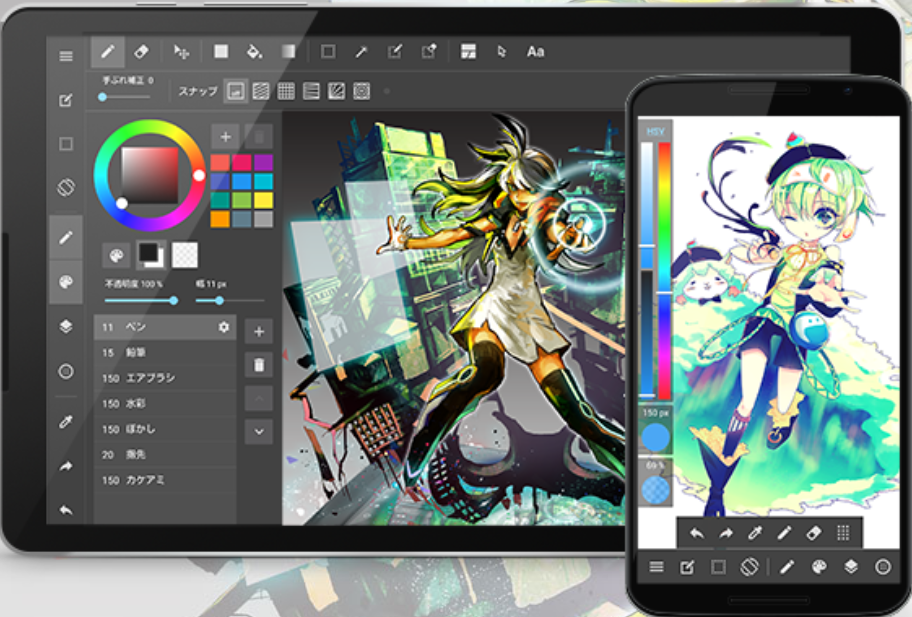This screenshot has height=617, width=912.
Task: Activate the Move tool in top toolbar
Action: point(181,52)
